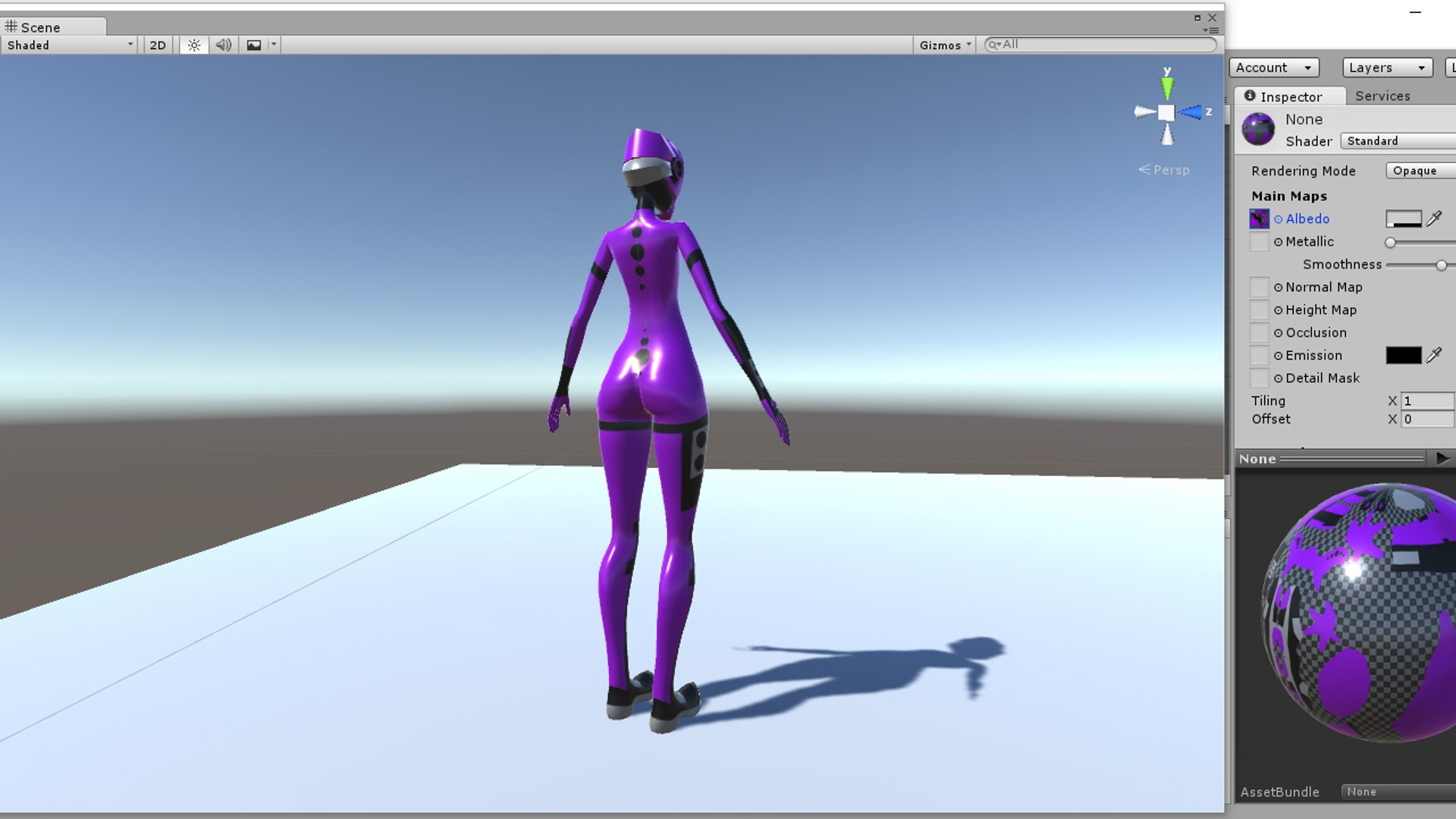Click the Tiling X value field

[1428, 401]
